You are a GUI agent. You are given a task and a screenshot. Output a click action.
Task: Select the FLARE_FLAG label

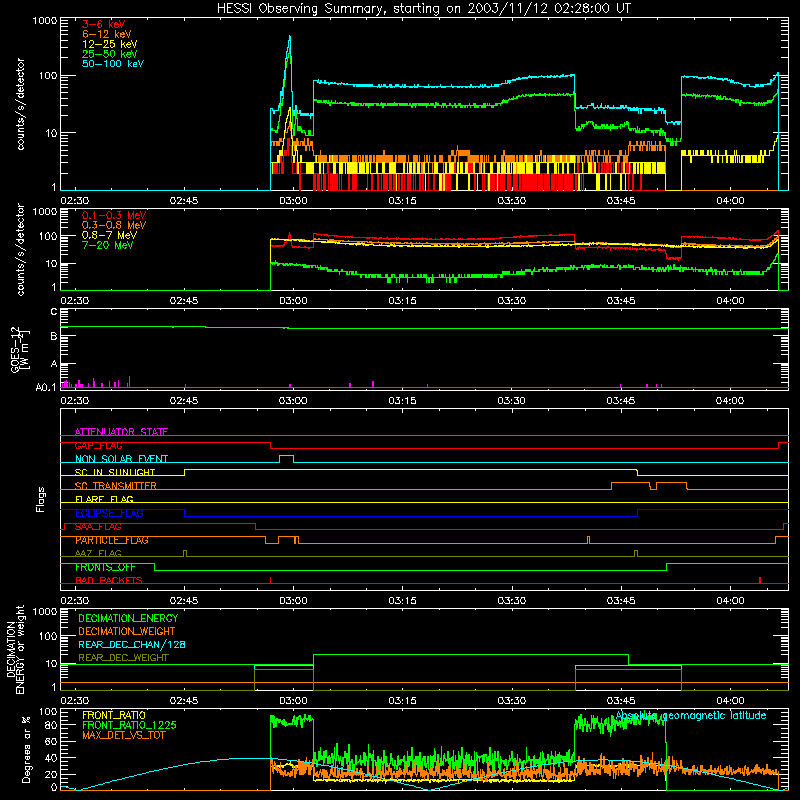[104, 499]
